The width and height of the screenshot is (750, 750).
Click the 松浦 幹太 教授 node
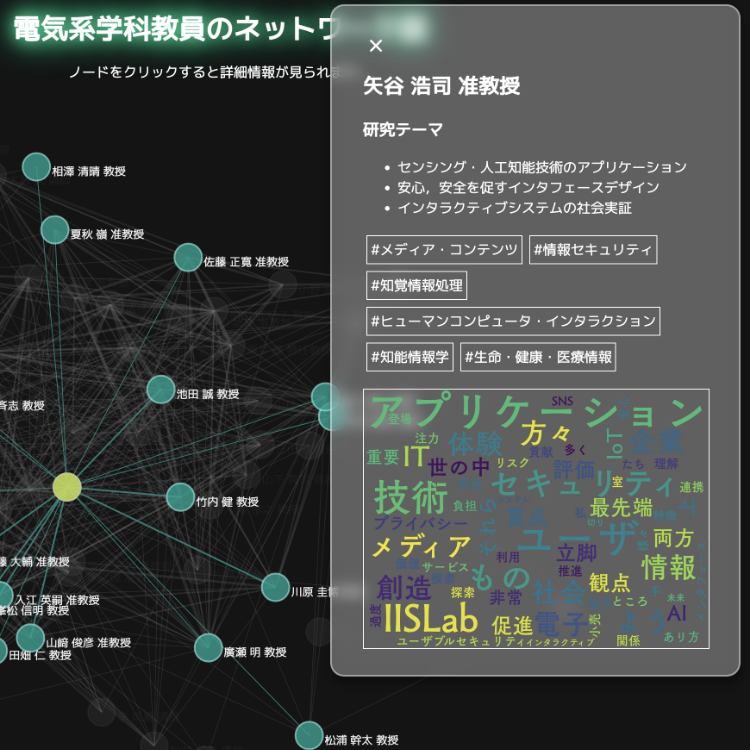(309, 736)
